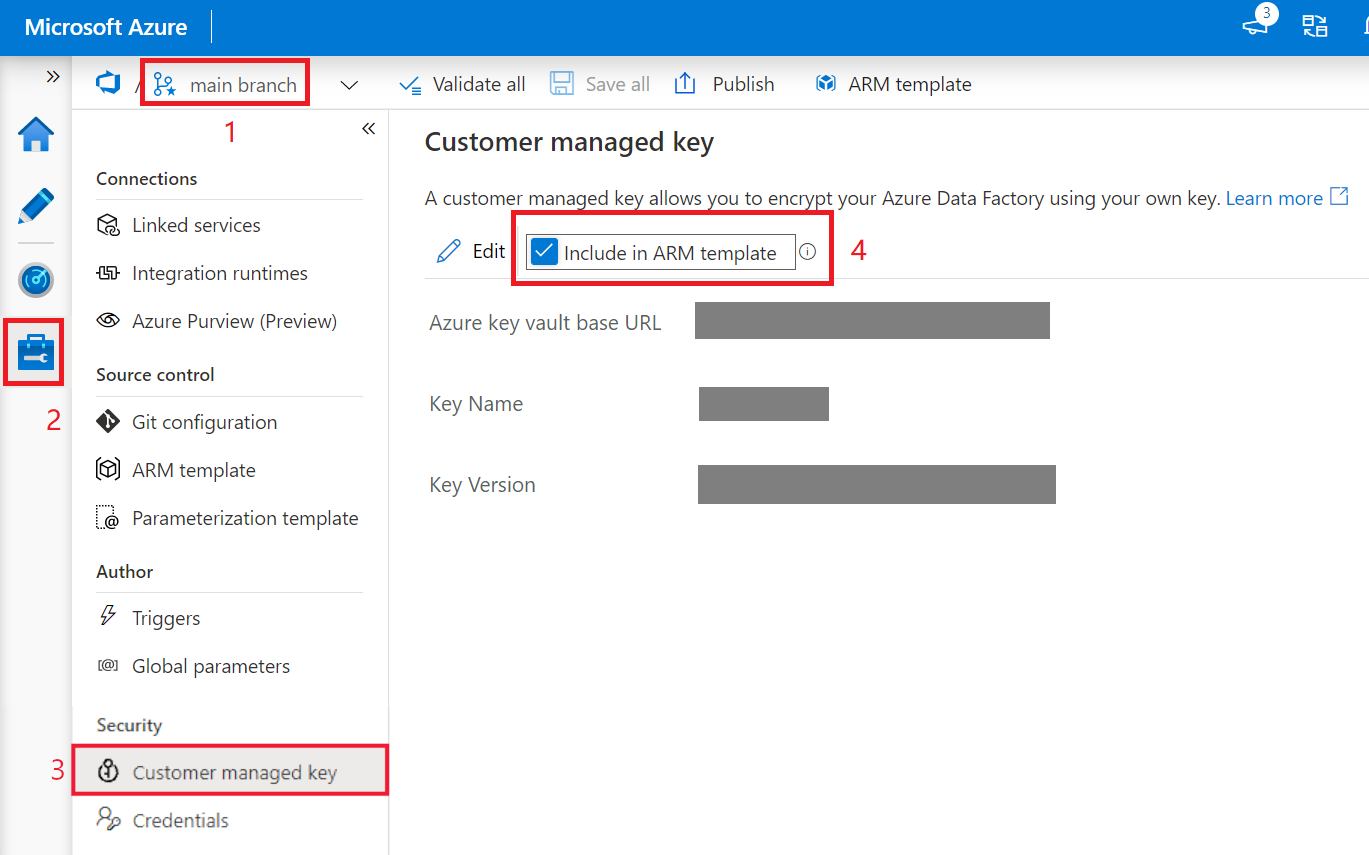Open the main branch dropdown
This screenshot has width=1369, height=855.
[226, 85]
